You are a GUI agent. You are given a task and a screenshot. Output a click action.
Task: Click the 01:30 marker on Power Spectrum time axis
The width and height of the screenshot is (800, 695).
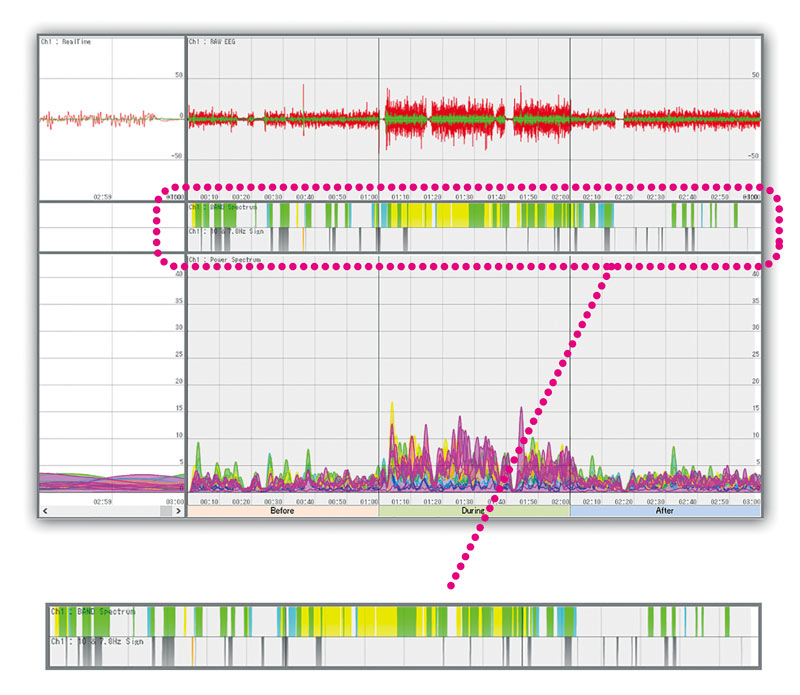point(464,501)
